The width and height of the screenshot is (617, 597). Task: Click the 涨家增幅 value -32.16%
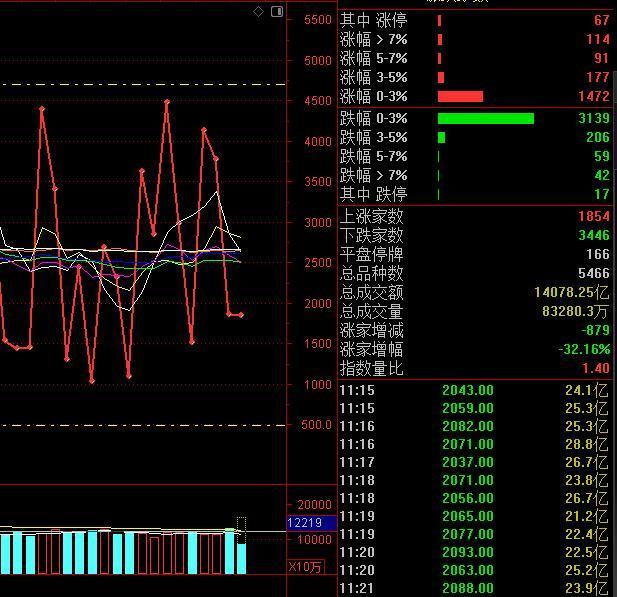[x=584, y=349]
